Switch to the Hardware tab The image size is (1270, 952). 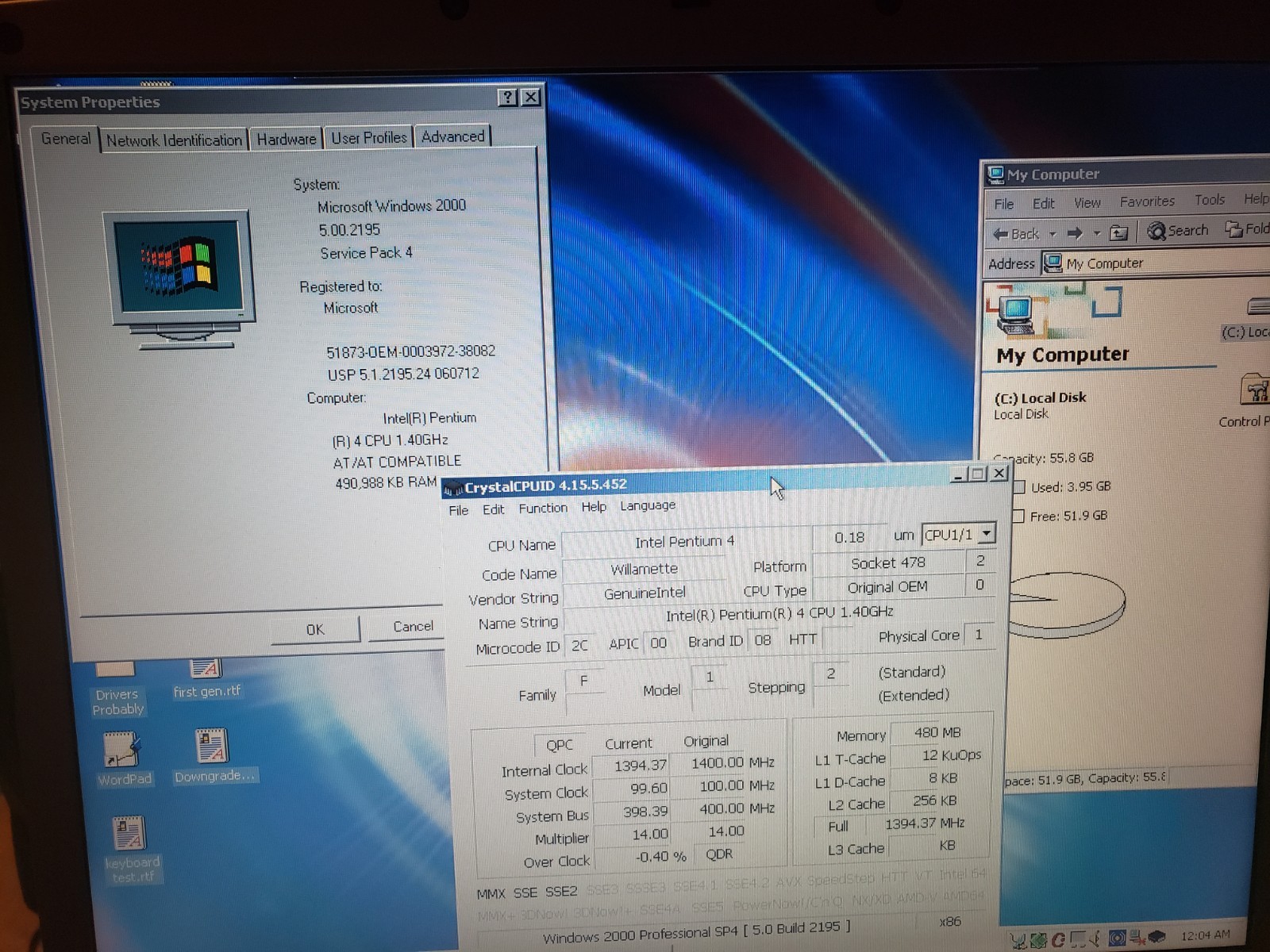click(286, 139)
